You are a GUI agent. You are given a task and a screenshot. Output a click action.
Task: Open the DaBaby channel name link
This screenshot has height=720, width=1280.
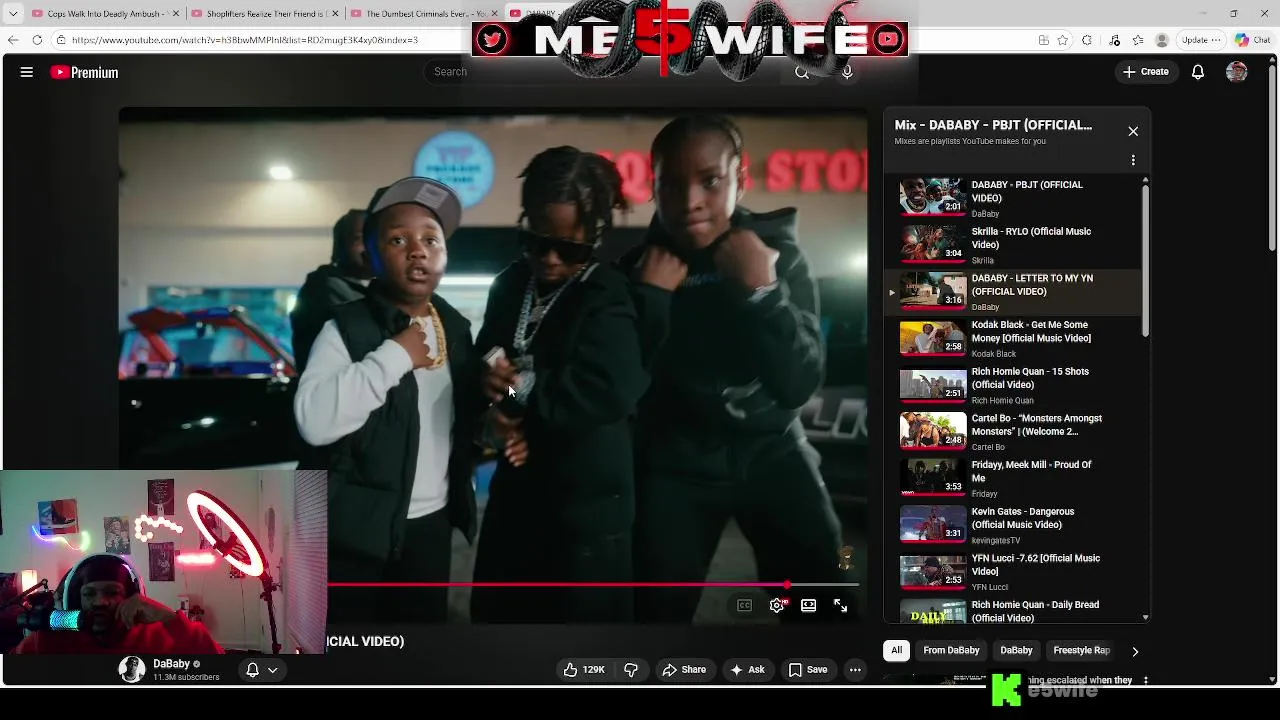click(171, 664)
